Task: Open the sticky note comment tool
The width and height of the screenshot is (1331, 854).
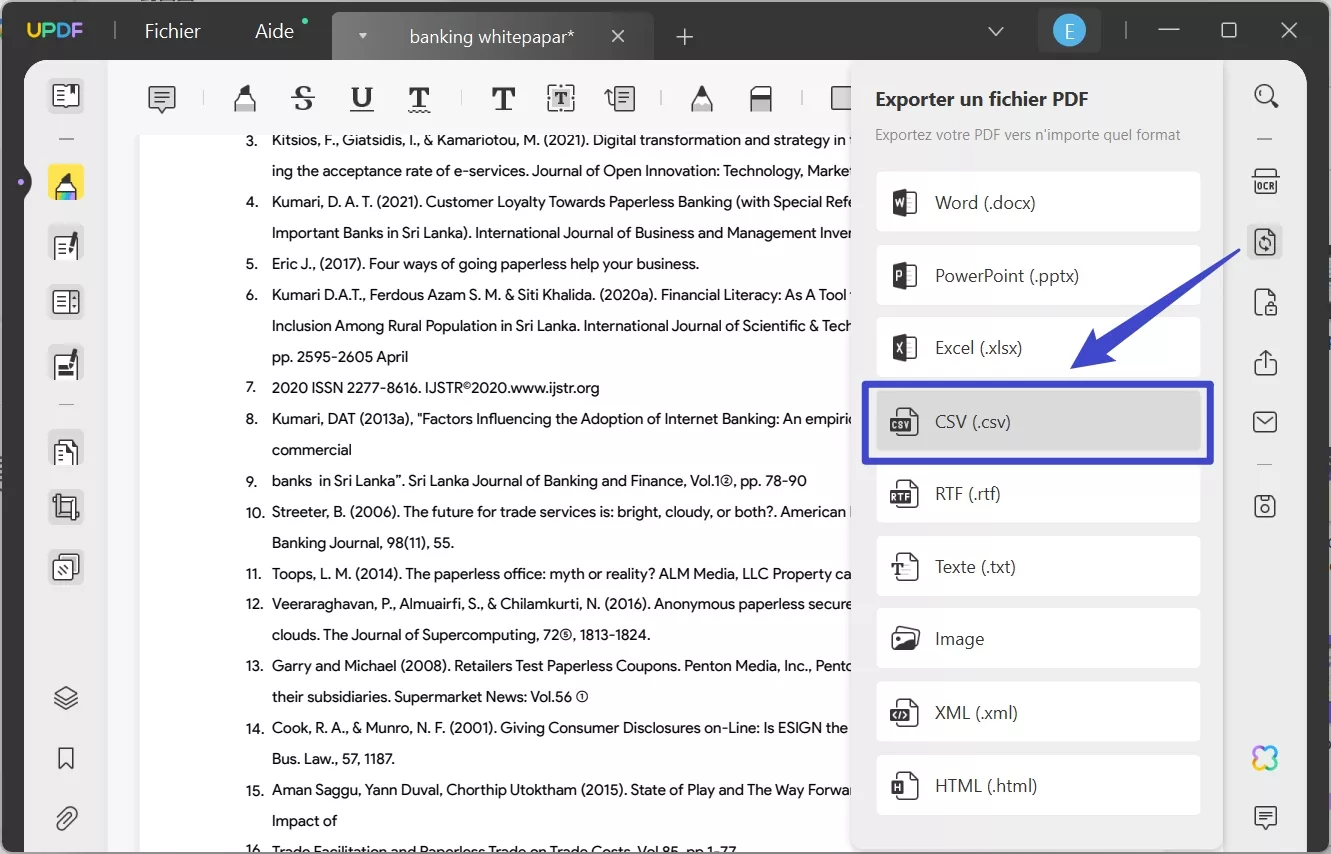Action: (x=162, y=98)
